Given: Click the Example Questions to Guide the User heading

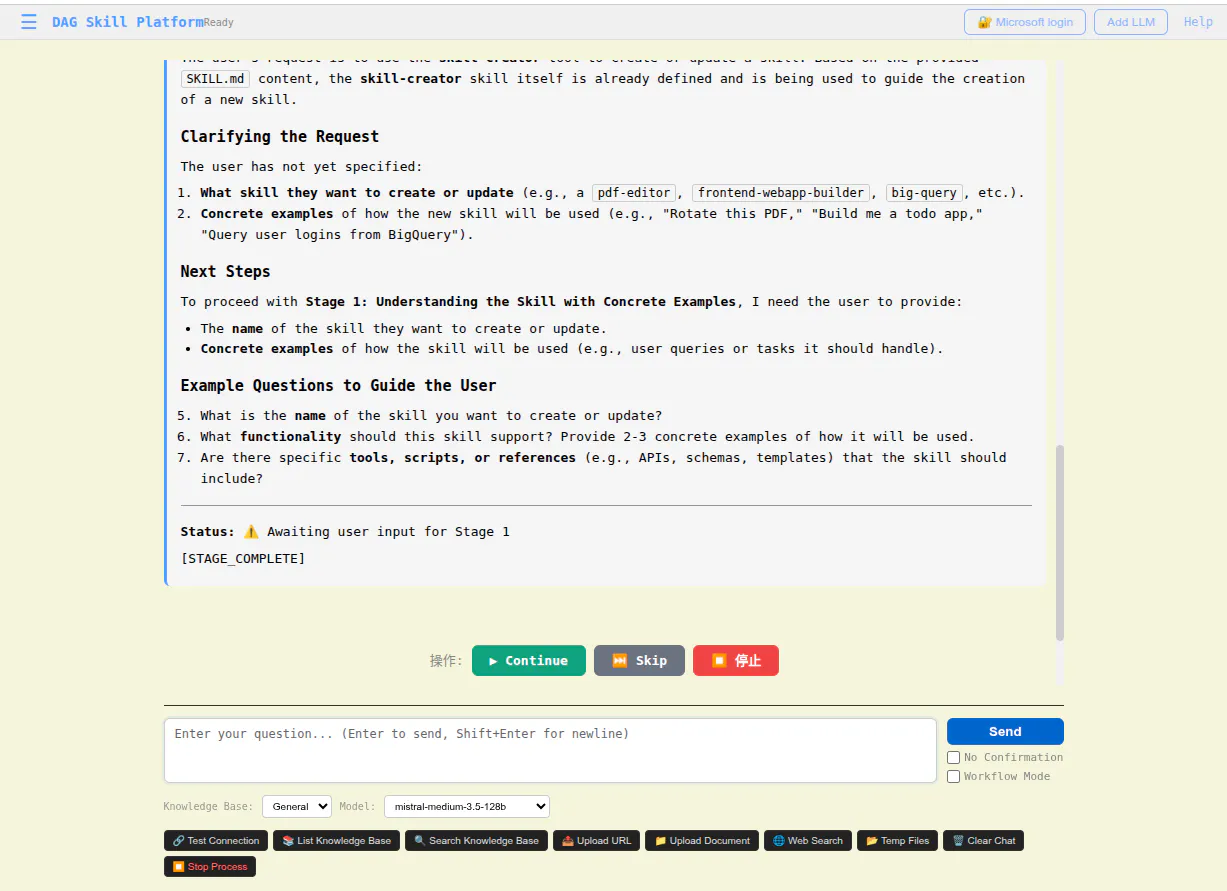Looking at the screenshot, I should click(x=338, y=386).
